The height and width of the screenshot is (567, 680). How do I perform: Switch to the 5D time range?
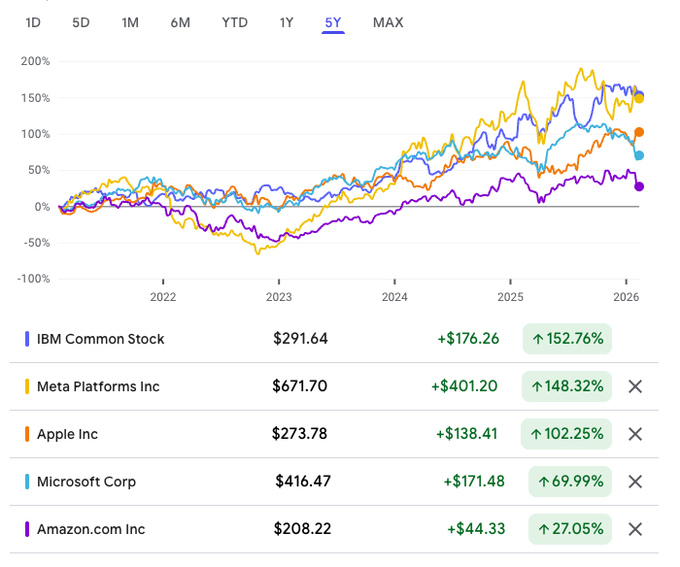[81, 22]
